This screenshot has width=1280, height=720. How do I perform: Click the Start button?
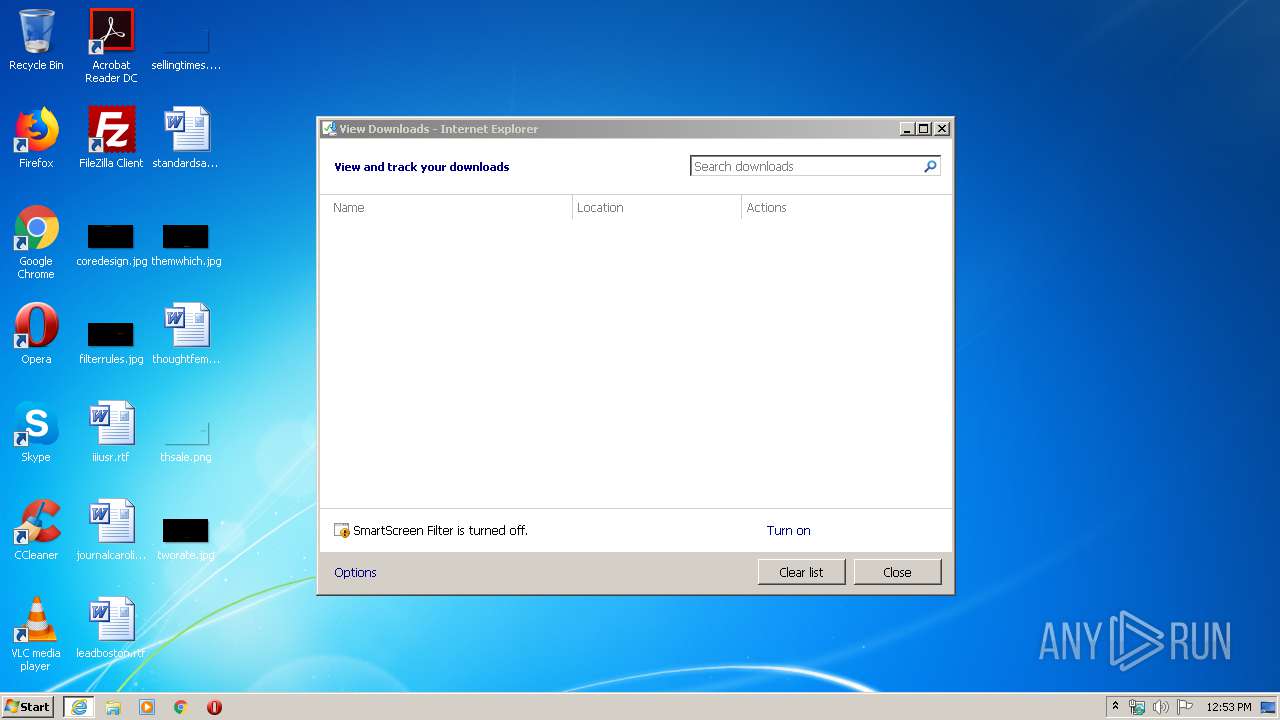(x=28, y=707)
